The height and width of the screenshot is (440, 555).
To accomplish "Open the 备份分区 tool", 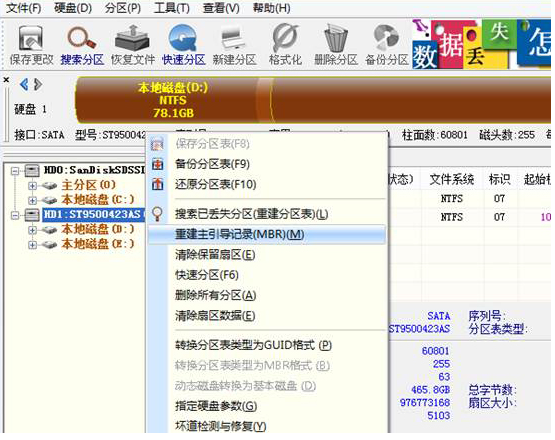I will pos(387,45).
